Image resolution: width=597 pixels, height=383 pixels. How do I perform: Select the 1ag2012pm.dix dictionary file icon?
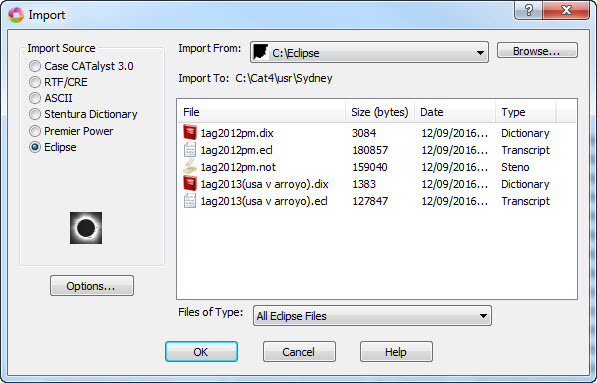click(x=190, y=132)
